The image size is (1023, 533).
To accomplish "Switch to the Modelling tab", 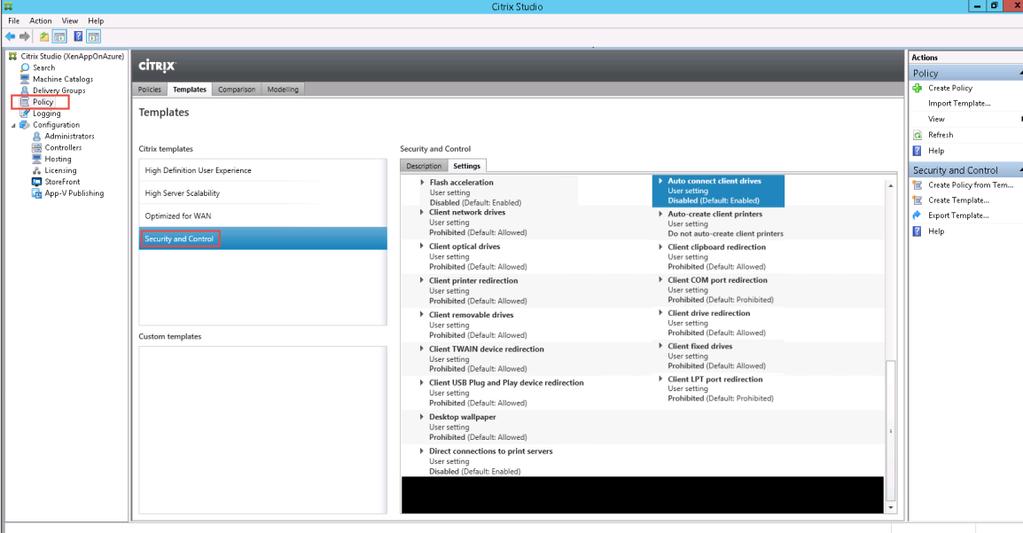I will click(x=282, y=89).
